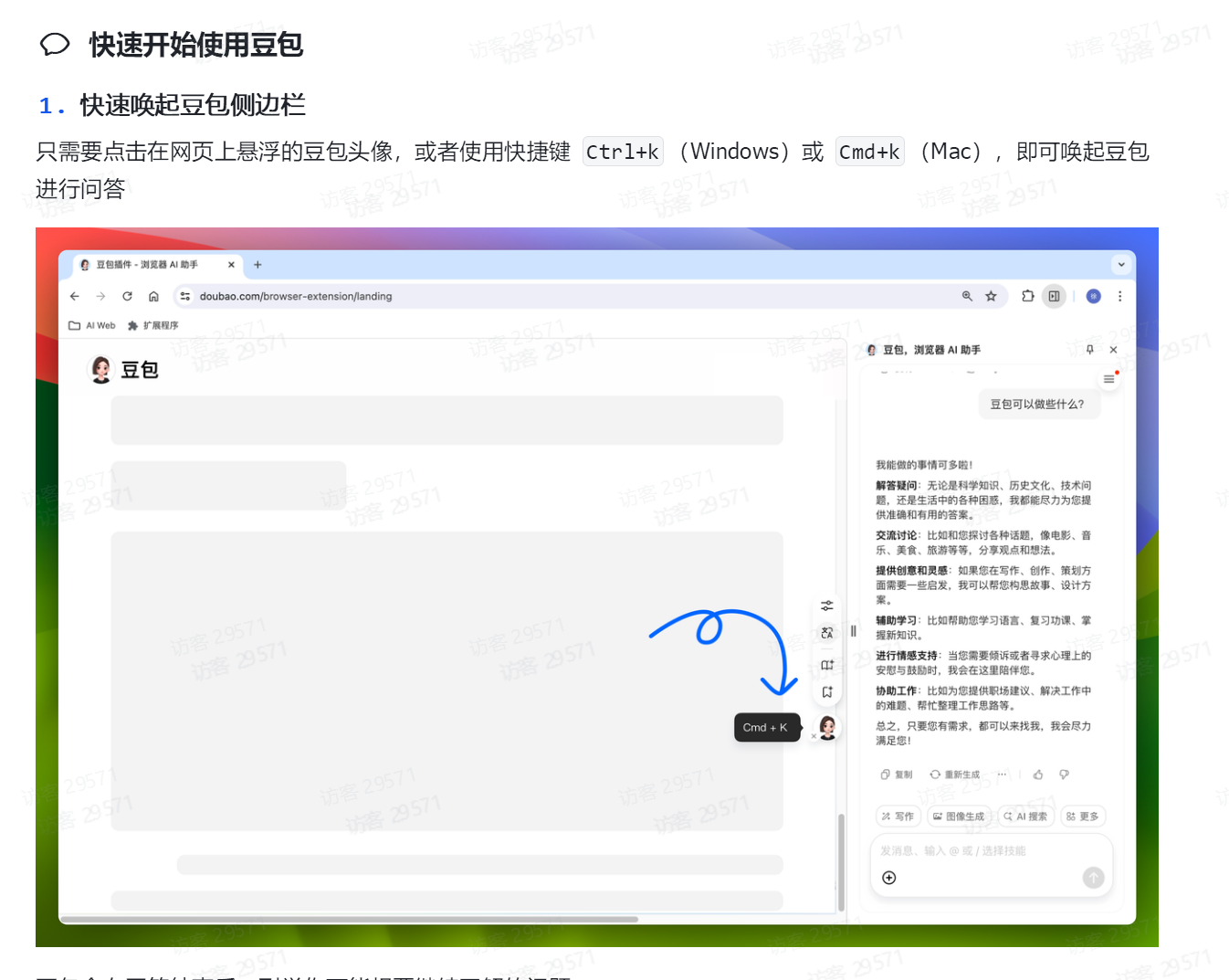1229x980 pixels.
Task: Click the side panel resize handle
Action: pyautogui.click(x=854, y=630)
